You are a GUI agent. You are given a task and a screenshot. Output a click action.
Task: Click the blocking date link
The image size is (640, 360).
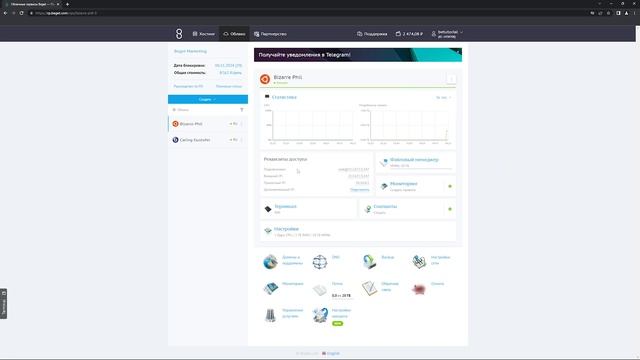coord(228,65)
